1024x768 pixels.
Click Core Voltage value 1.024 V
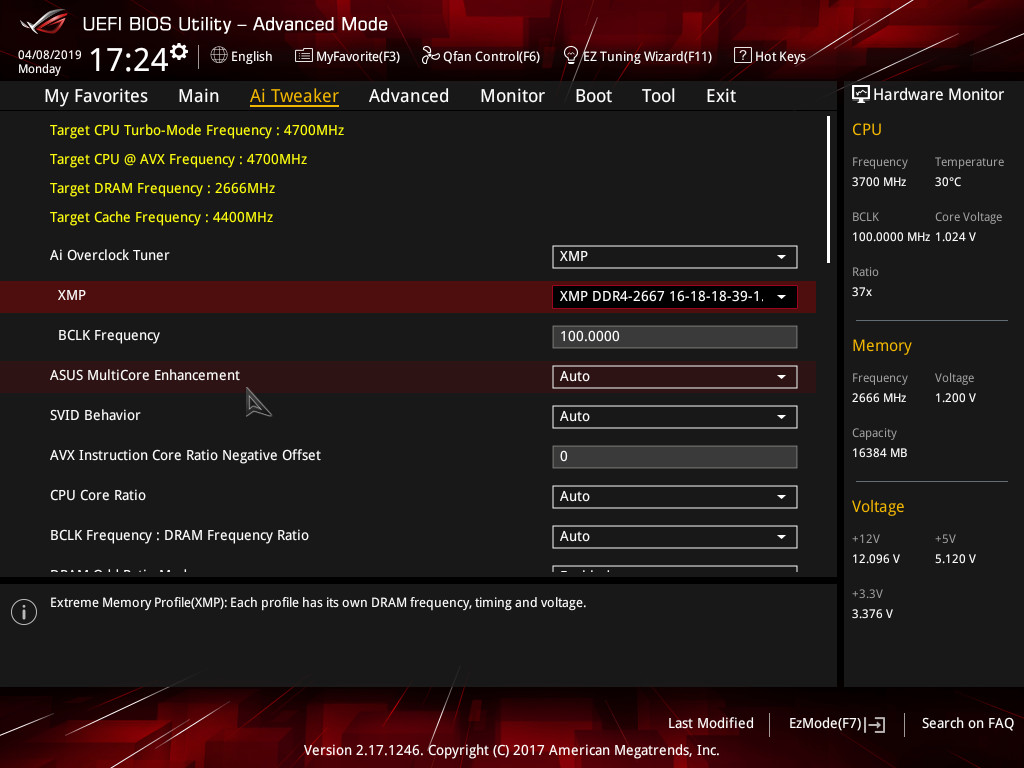pos(955,236)
